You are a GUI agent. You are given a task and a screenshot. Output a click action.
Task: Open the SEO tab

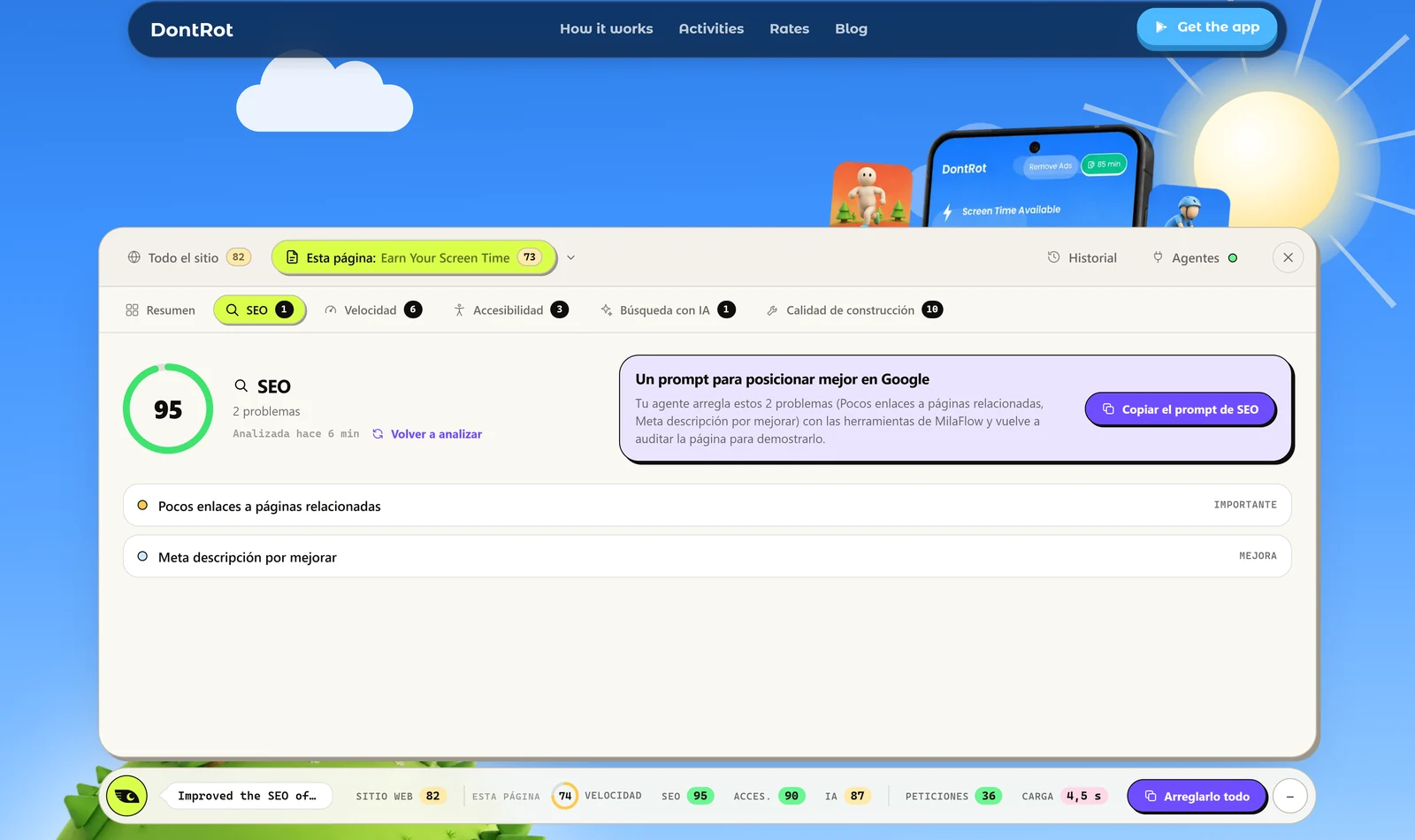[x=259, y=309]
